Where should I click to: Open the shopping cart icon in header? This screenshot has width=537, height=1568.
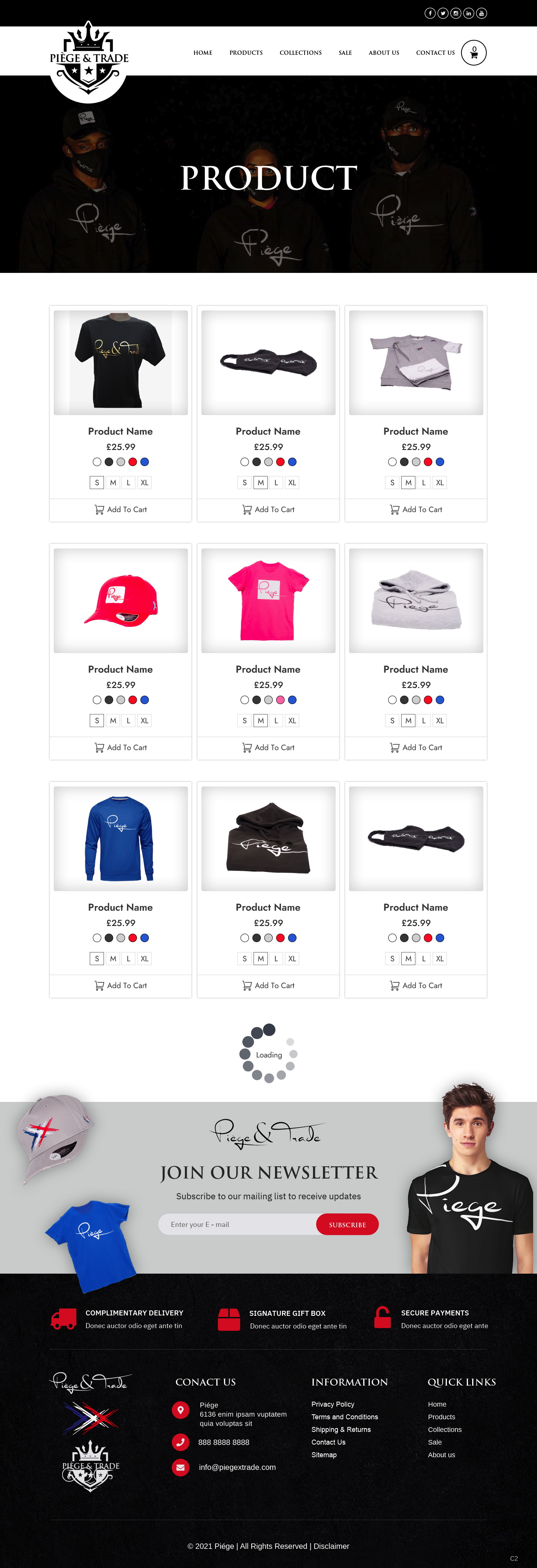click(474, 53)
